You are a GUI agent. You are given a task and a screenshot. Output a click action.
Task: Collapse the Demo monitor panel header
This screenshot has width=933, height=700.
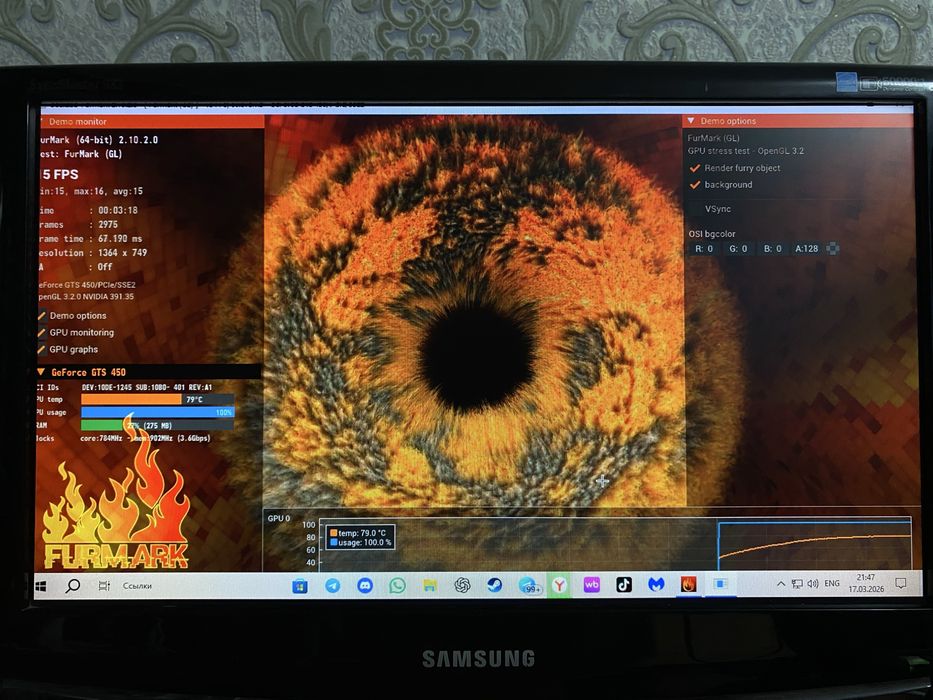click(x=152, y=121)
